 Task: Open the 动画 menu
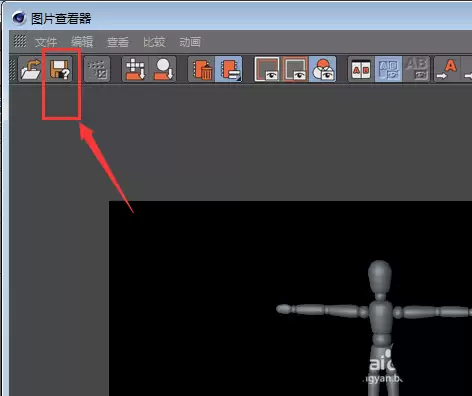click(190, 42)
